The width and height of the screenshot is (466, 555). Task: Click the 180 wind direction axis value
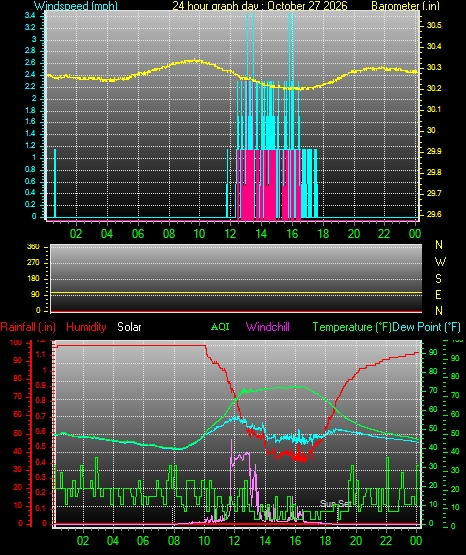pyautogui.click(x=33, y=279)
